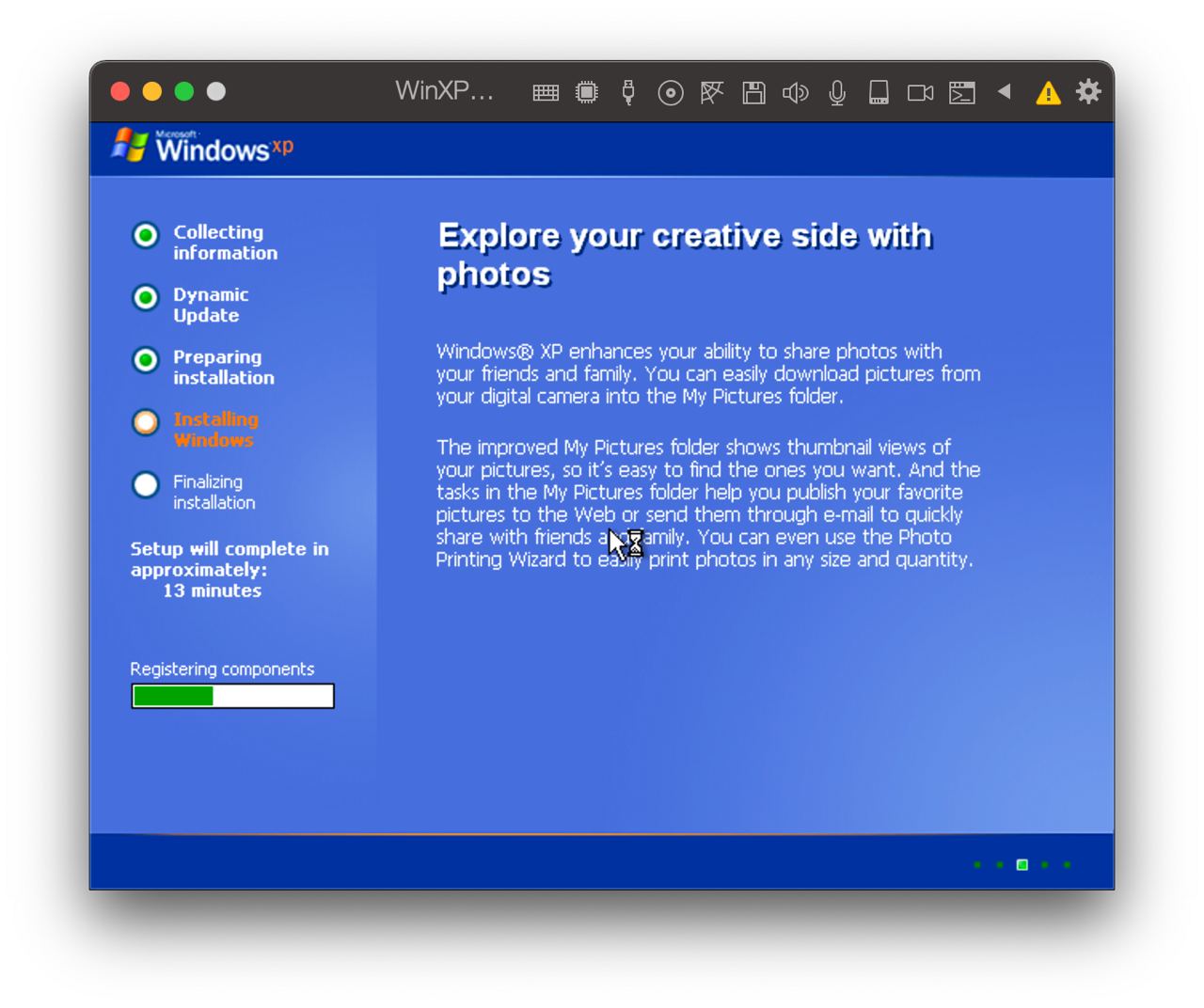Click the paragraph beginning 'Windows® XP enhances'

tap(707, 373)
